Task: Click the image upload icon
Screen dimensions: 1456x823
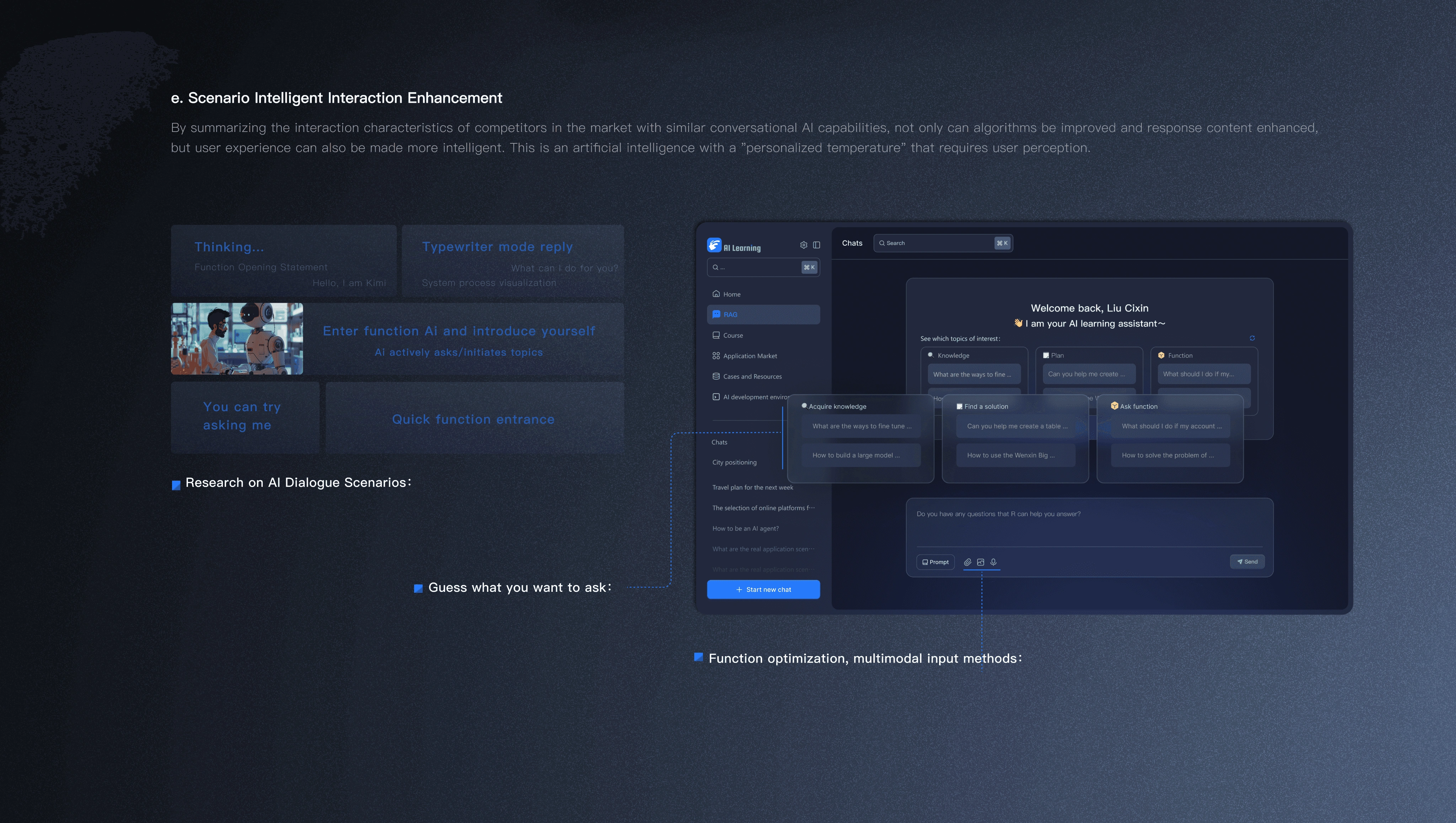Action: [981, 562]
